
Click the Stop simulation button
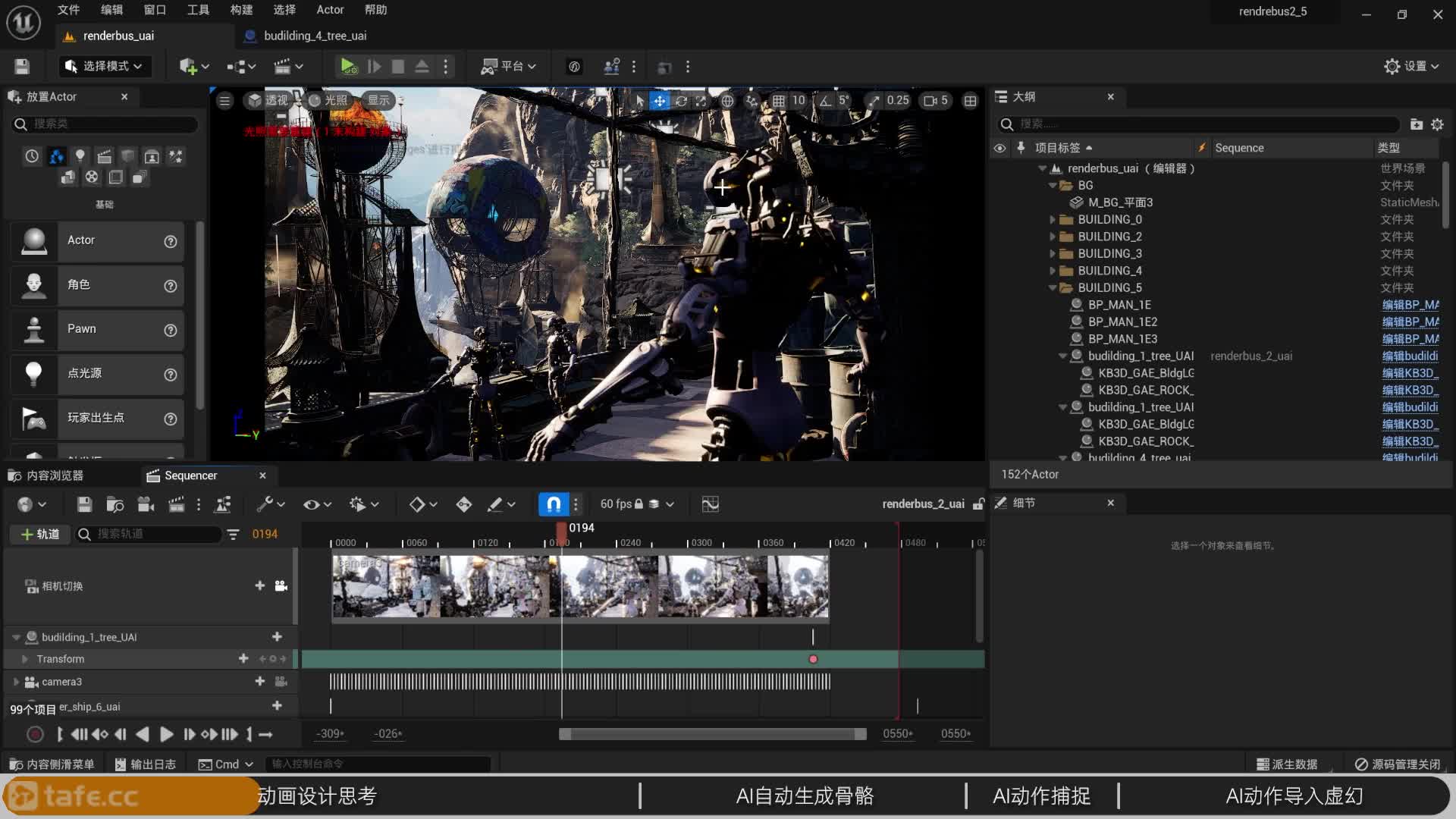click(x=397, y=67)
